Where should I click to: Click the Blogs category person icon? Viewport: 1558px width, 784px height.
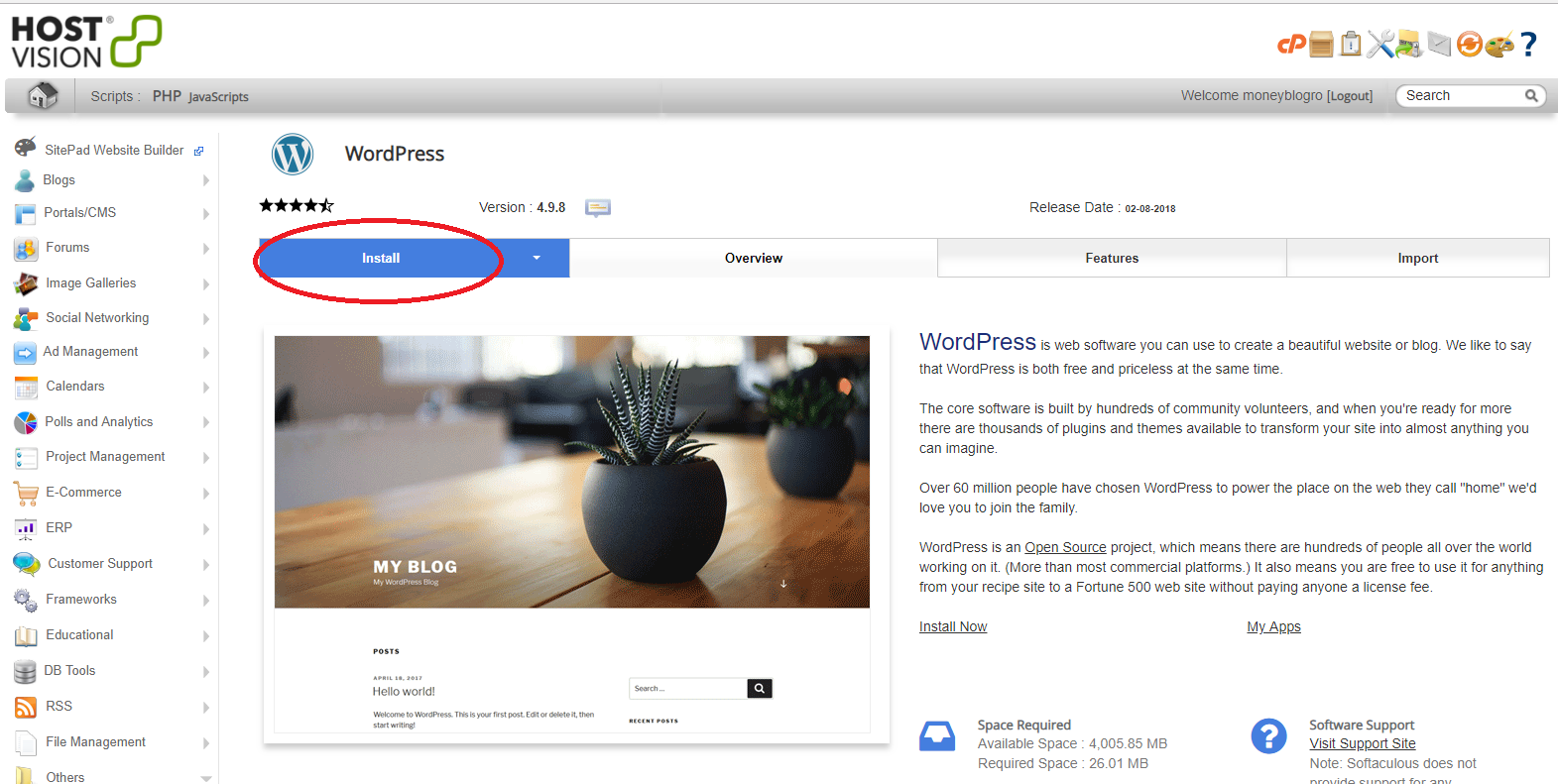(x=25, y=180)
